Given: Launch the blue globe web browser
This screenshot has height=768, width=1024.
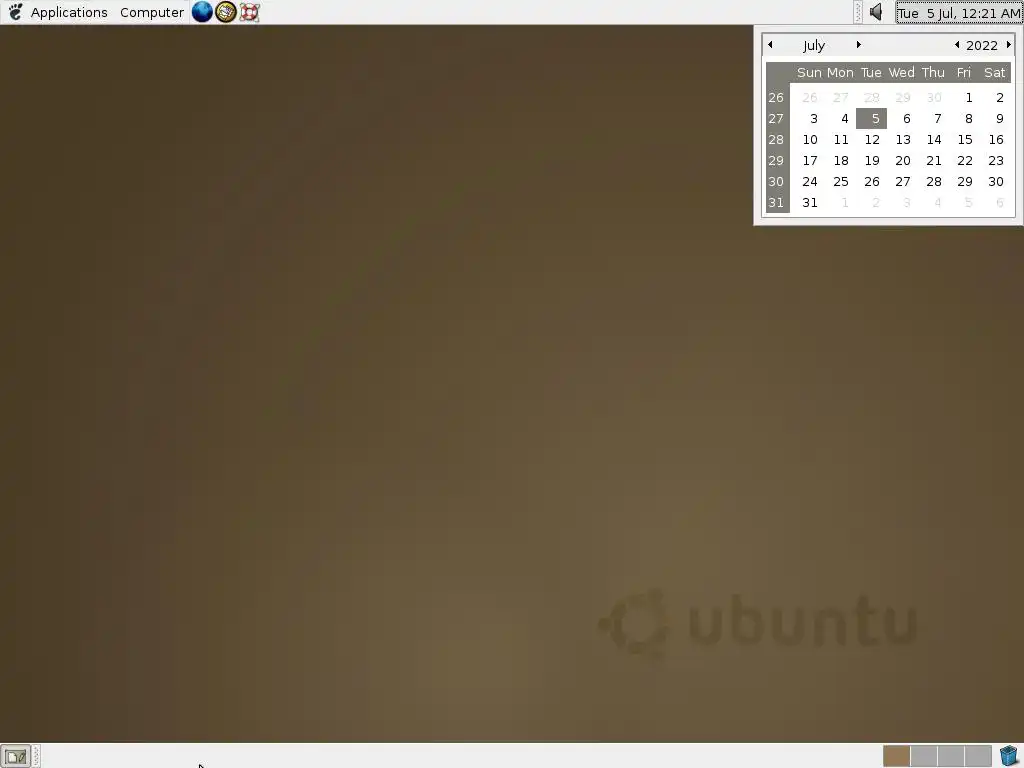Looking at the screenshot, I should click(202, 12).
